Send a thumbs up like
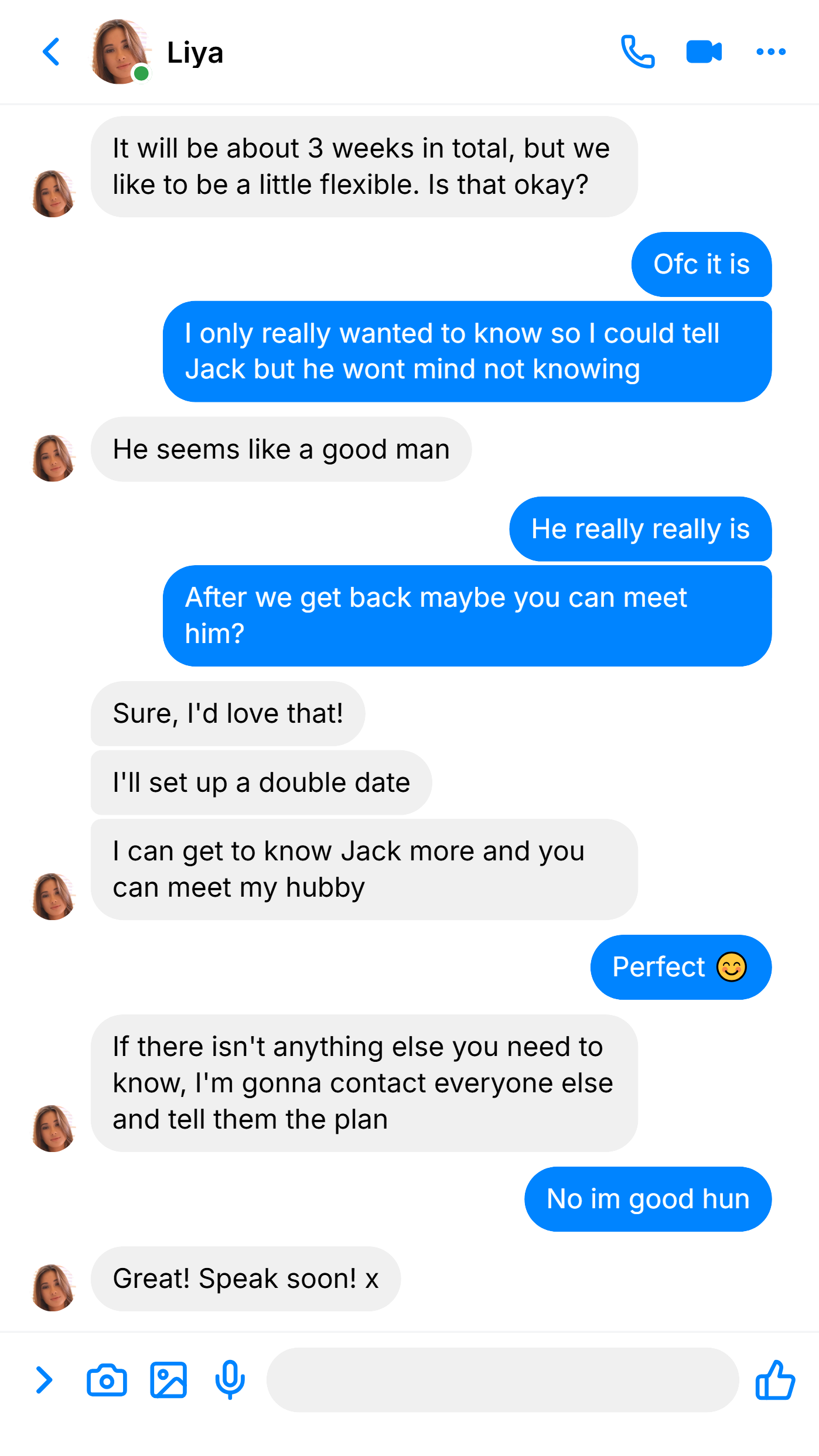 [775, 1380]
